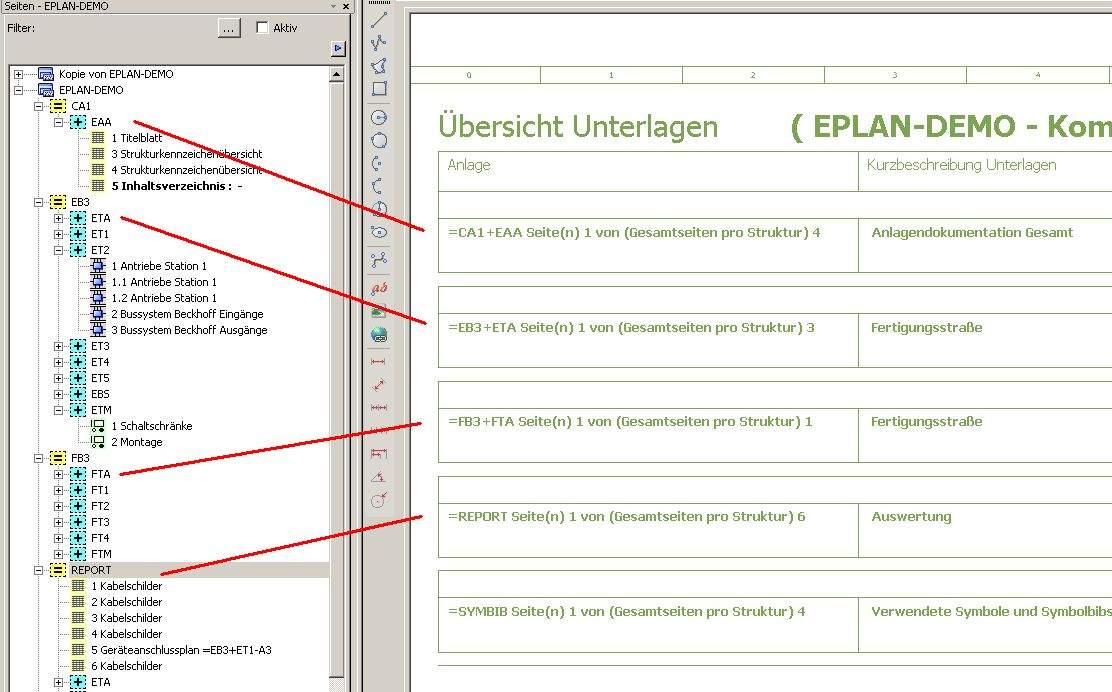The image size is (1112, 692).
Task: Click the yellow FB3 structure icon
Action: 58,458
